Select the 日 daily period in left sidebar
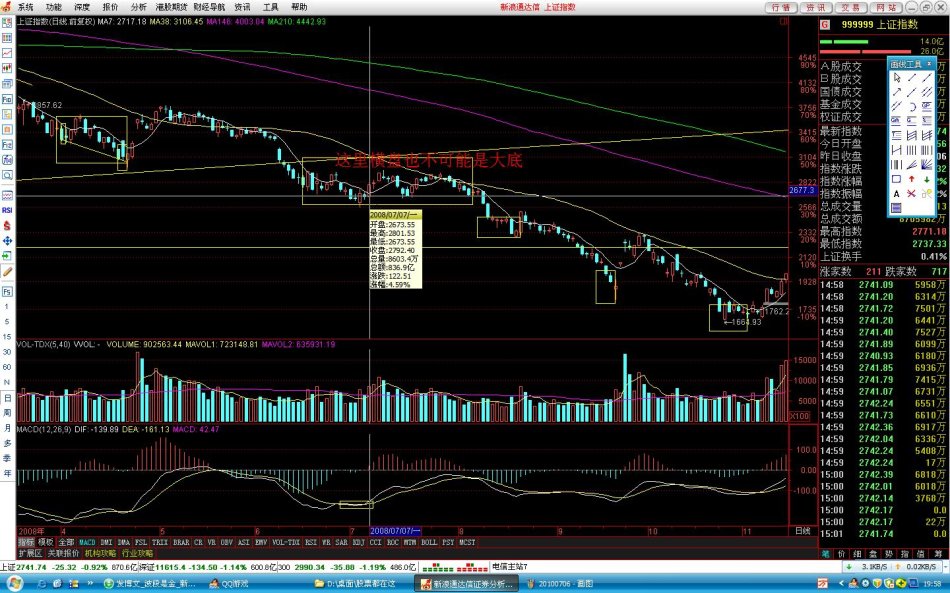 (7, 398)
